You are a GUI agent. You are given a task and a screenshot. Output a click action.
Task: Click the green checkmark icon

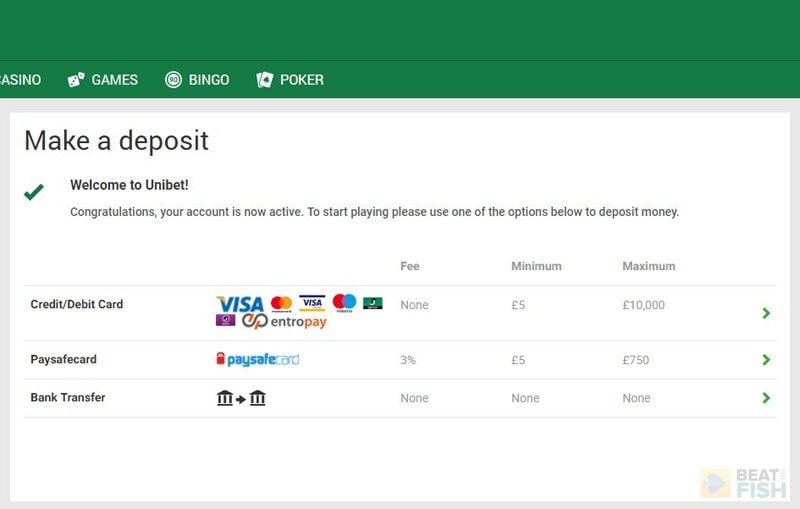click(34, 192)
